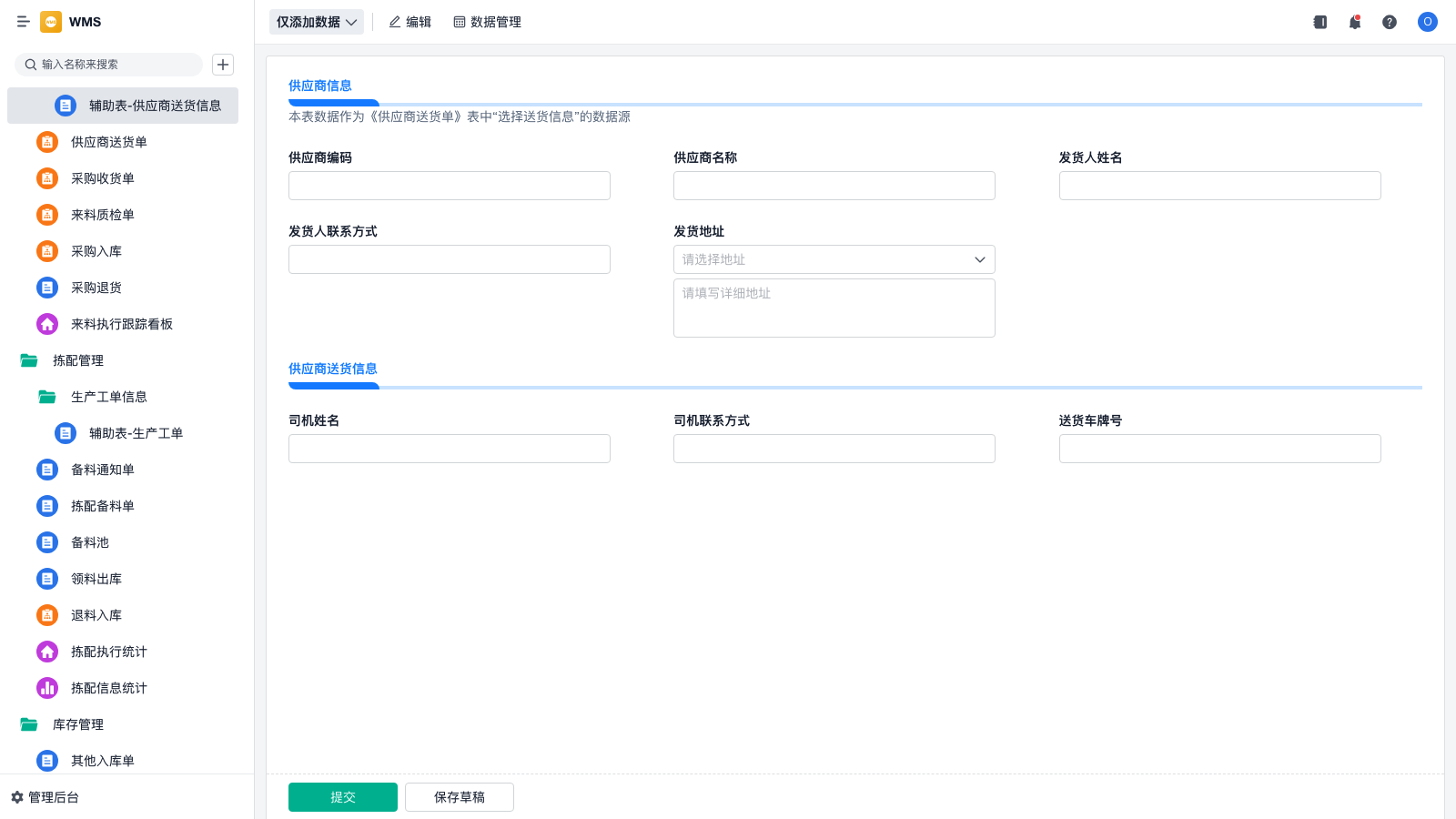The width and height of the screenshot is (1456, 819).
Task: Click 编辑 in the top toolbar
Action: pyautogui.click(x=410, y=22)
